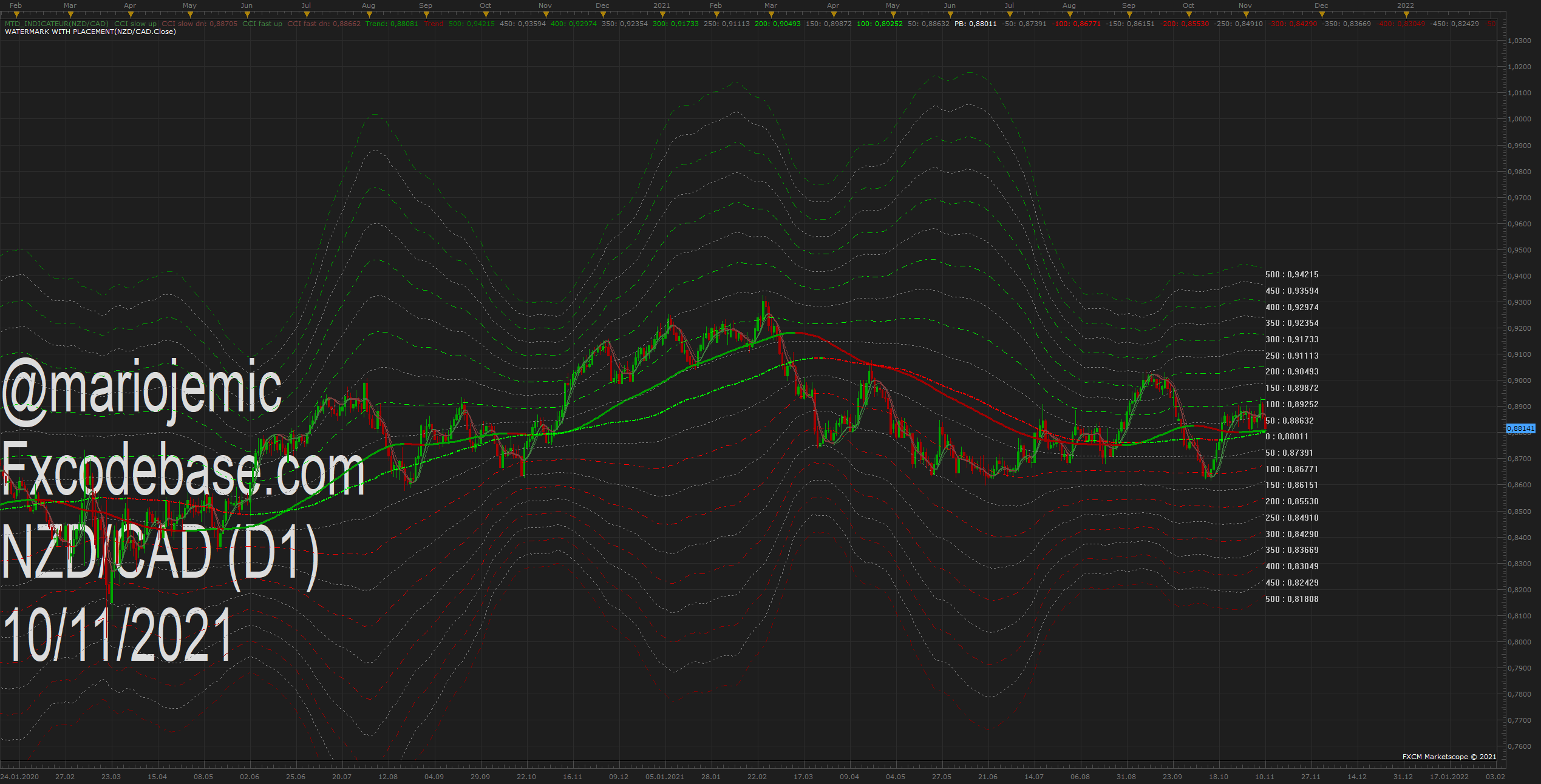Click the 500 : 0,81808 level label beside chart
Viewport: 1541px width, 784px height.
(1292, 600)
